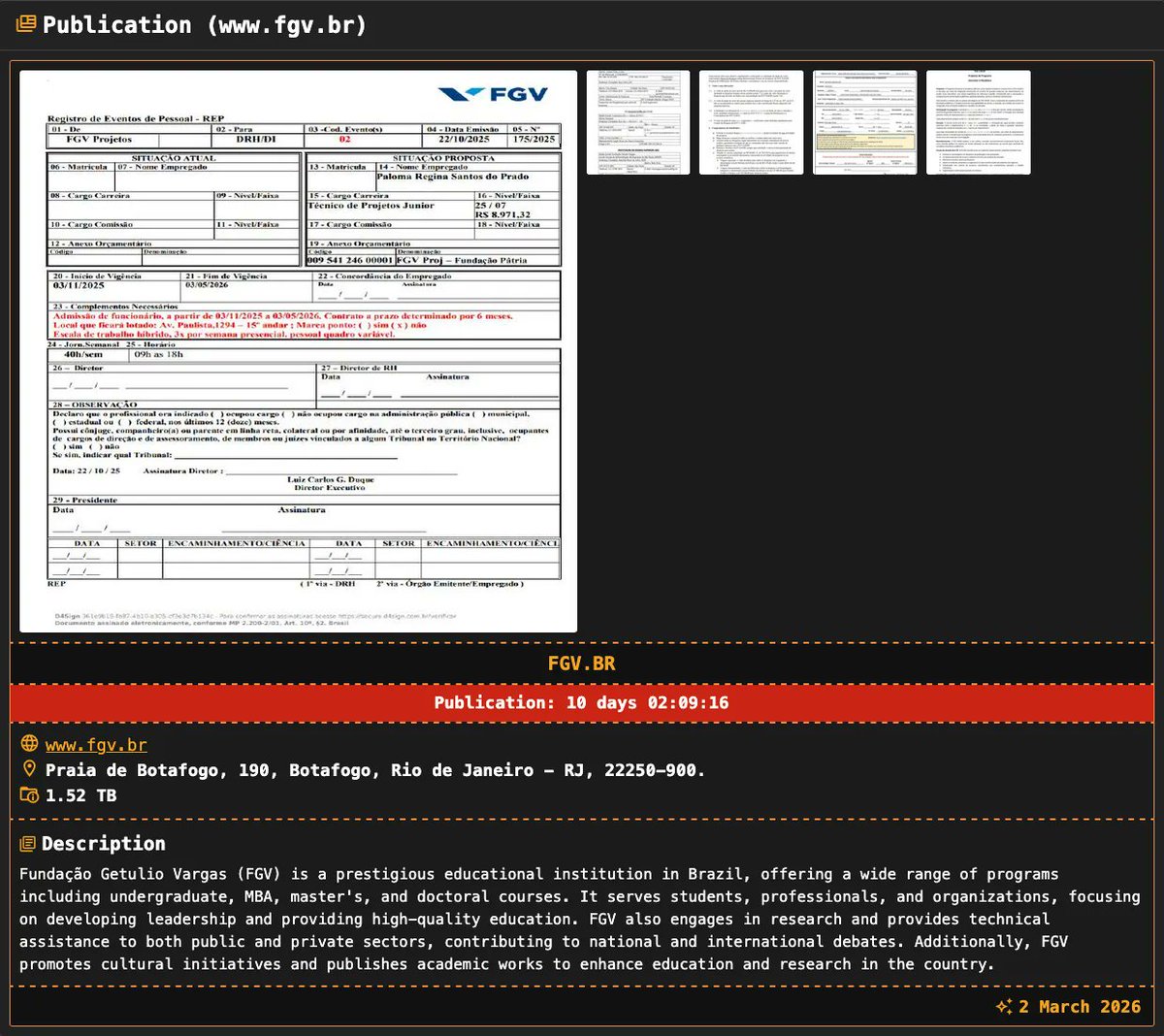Screen dimensions: 1164x1036
Task: Click the sparkle icon beside 2 March 2026
Action: [x=1002, y=1007]
